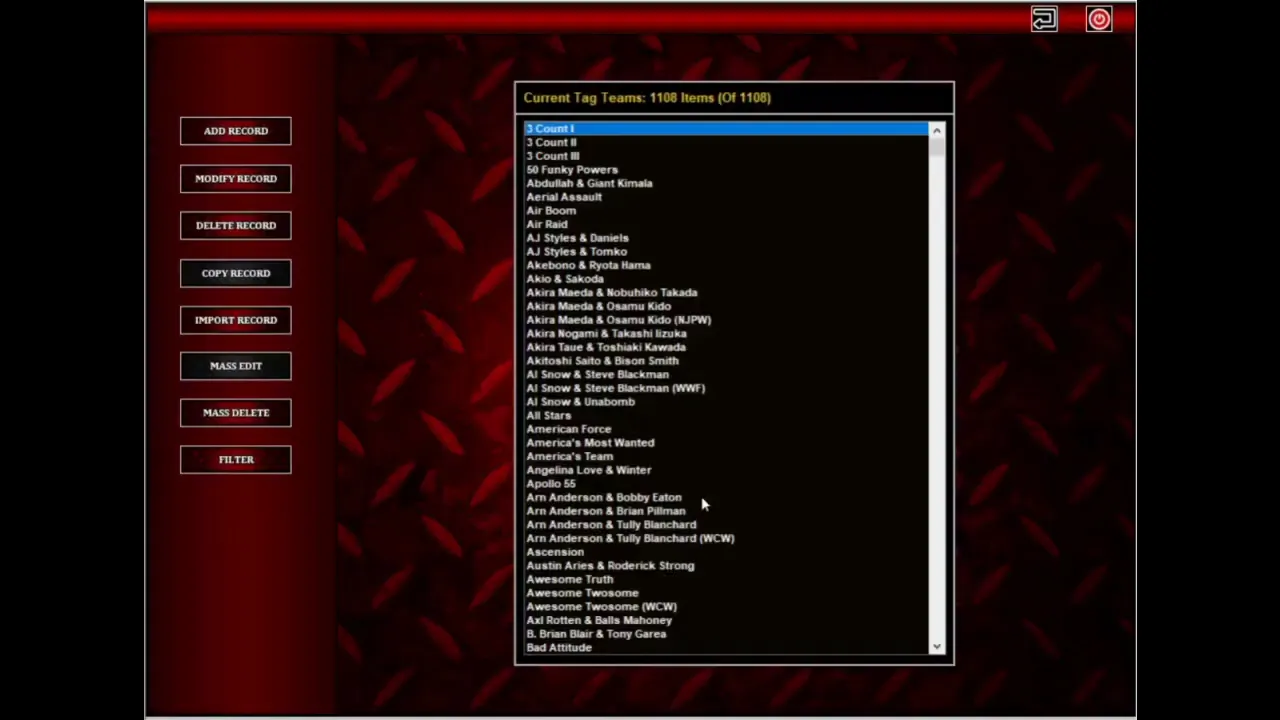The image size is (1280, 720).
Task: Click DELETE RECORD button
Action: click(236, 225)
